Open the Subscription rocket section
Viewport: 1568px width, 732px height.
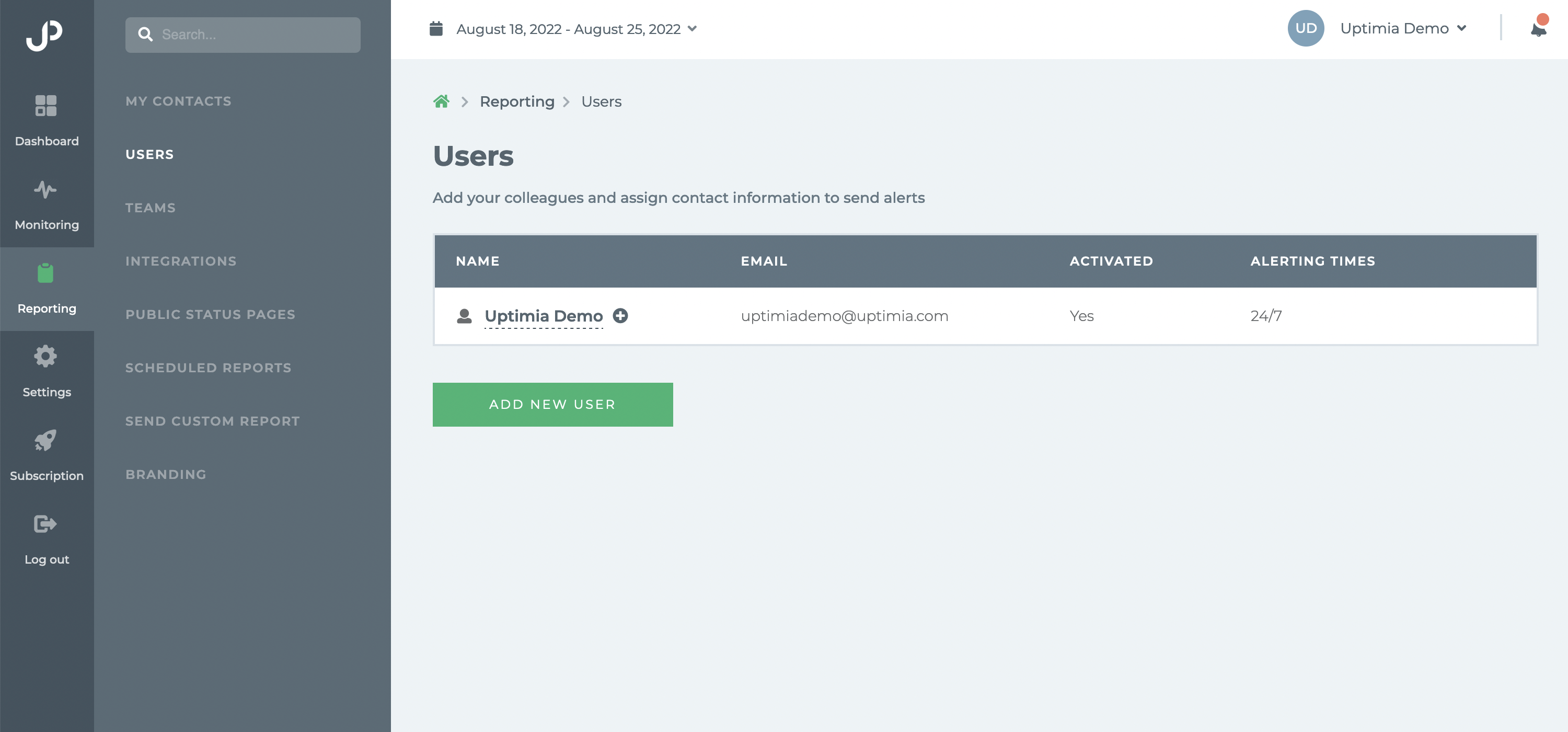[x=47, y=456]
